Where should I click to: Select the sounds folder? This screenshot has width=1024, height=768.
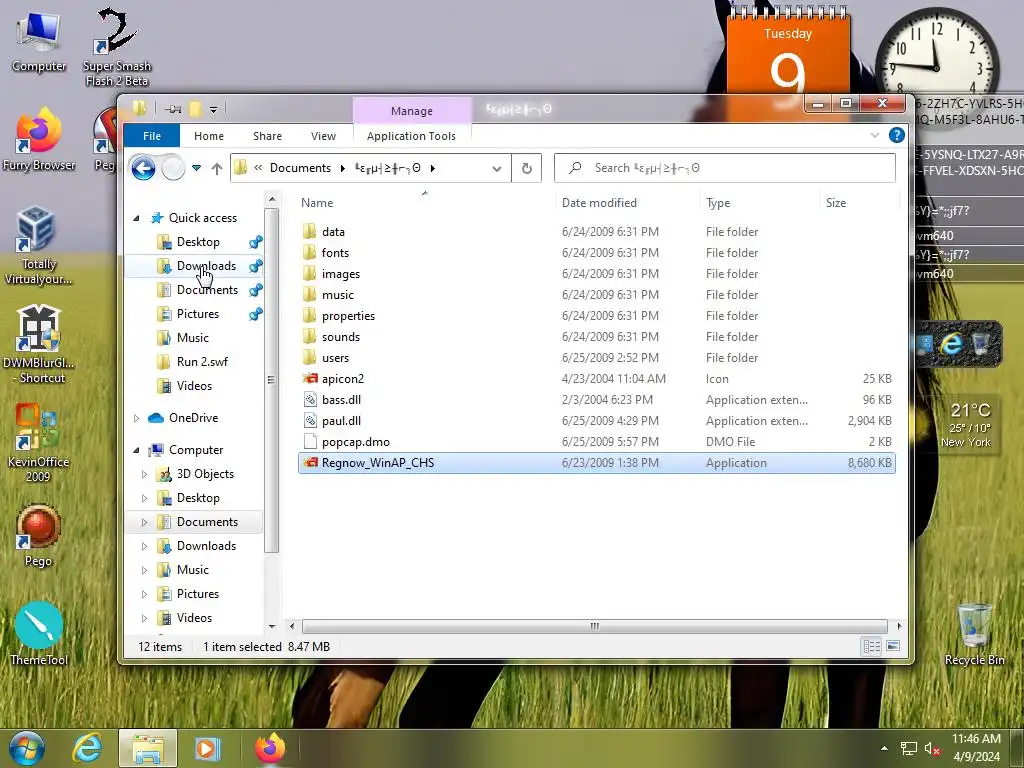click(x=596, y=337)
